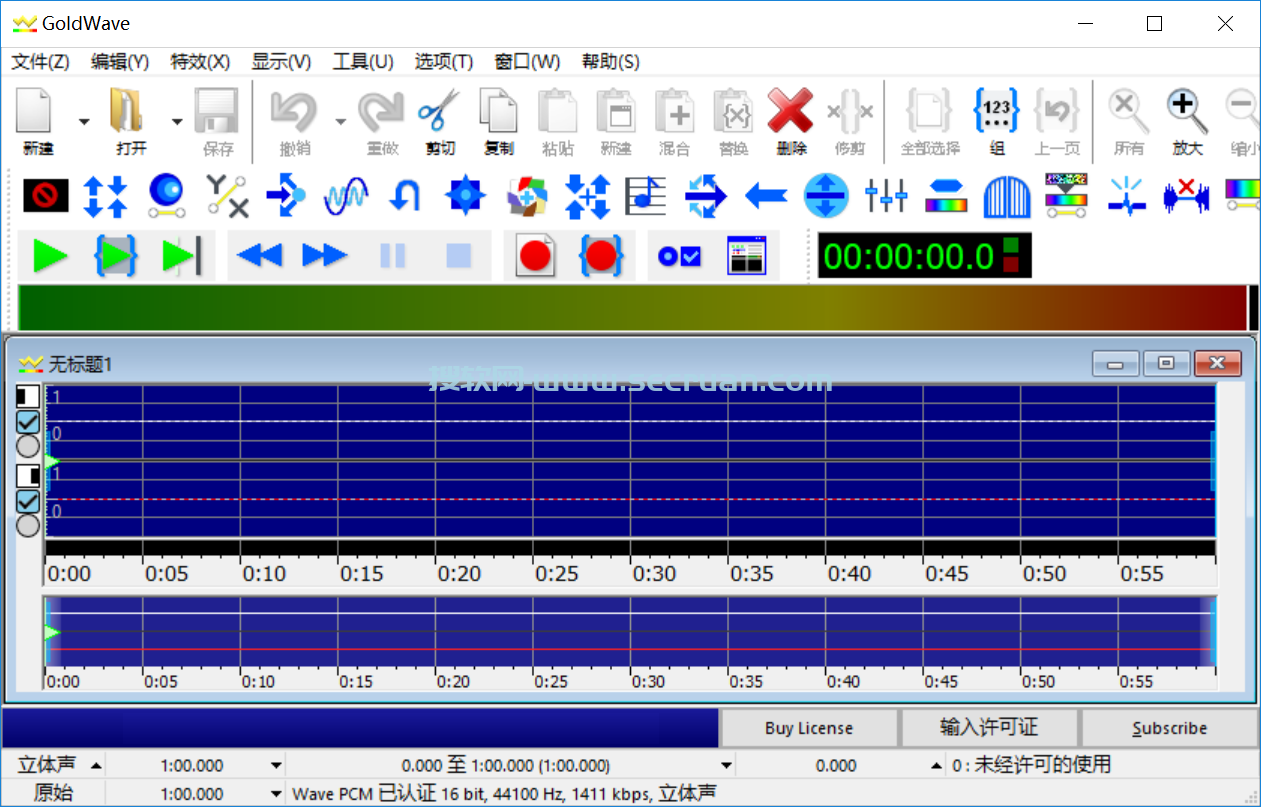This screenshot has height=807, width=1261.
Task: Open the 编辑(Y) menu
Action: (120, 61)
